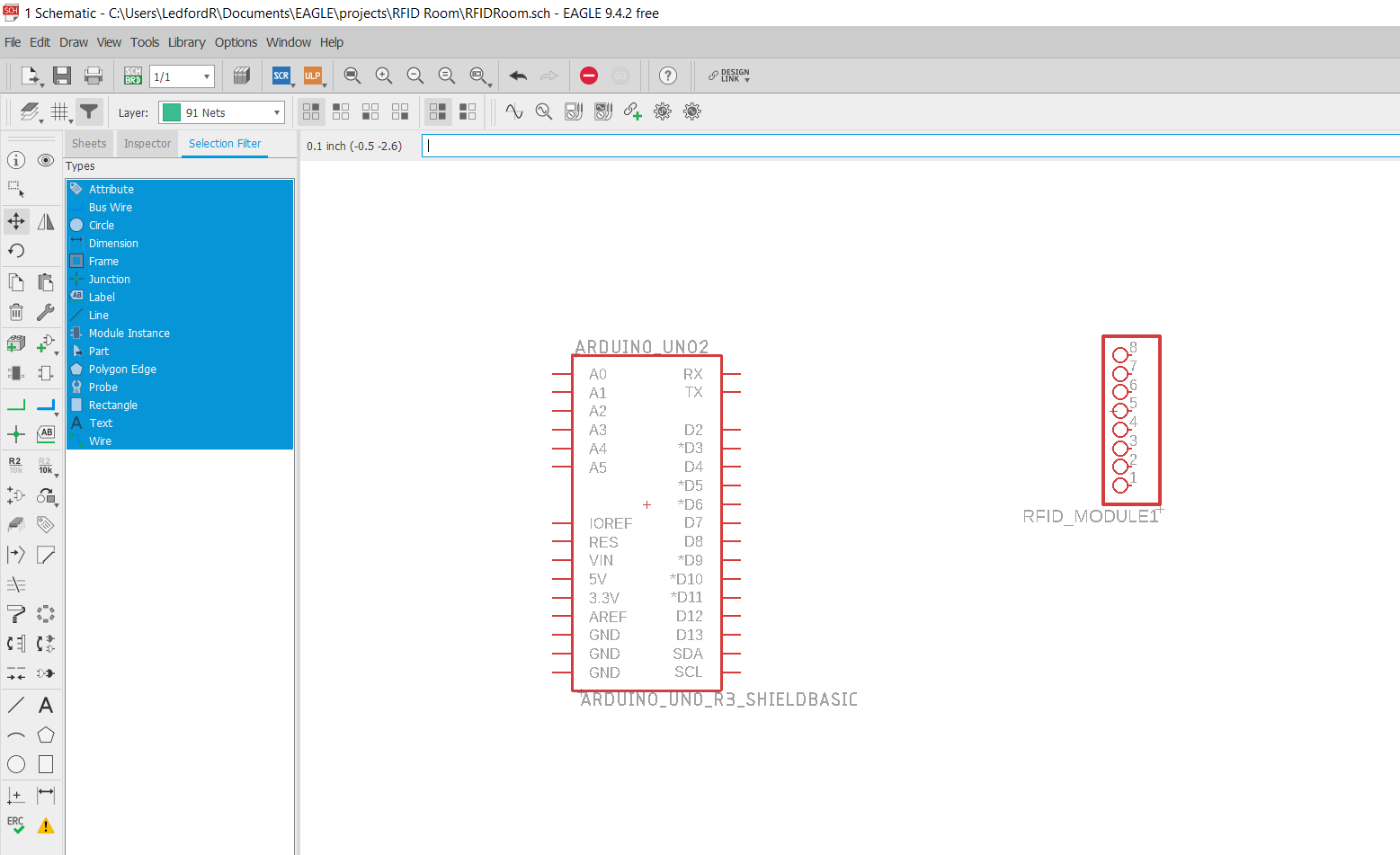Zoom in on the schematic
The height and width of the screenshot is (855, 1400).
click(384, 76)
